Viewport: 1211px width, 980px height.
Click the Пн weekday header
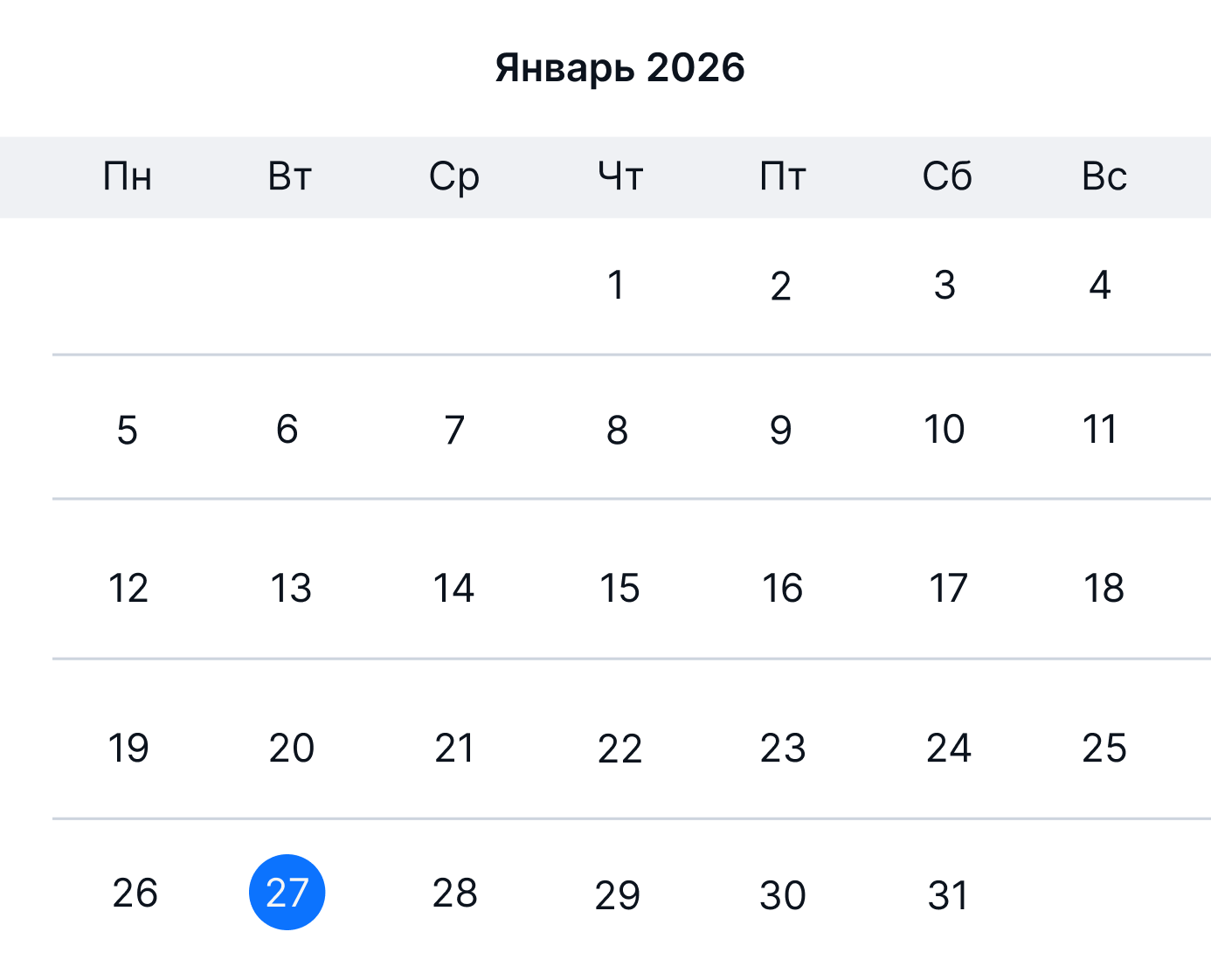tap(128, 176)
